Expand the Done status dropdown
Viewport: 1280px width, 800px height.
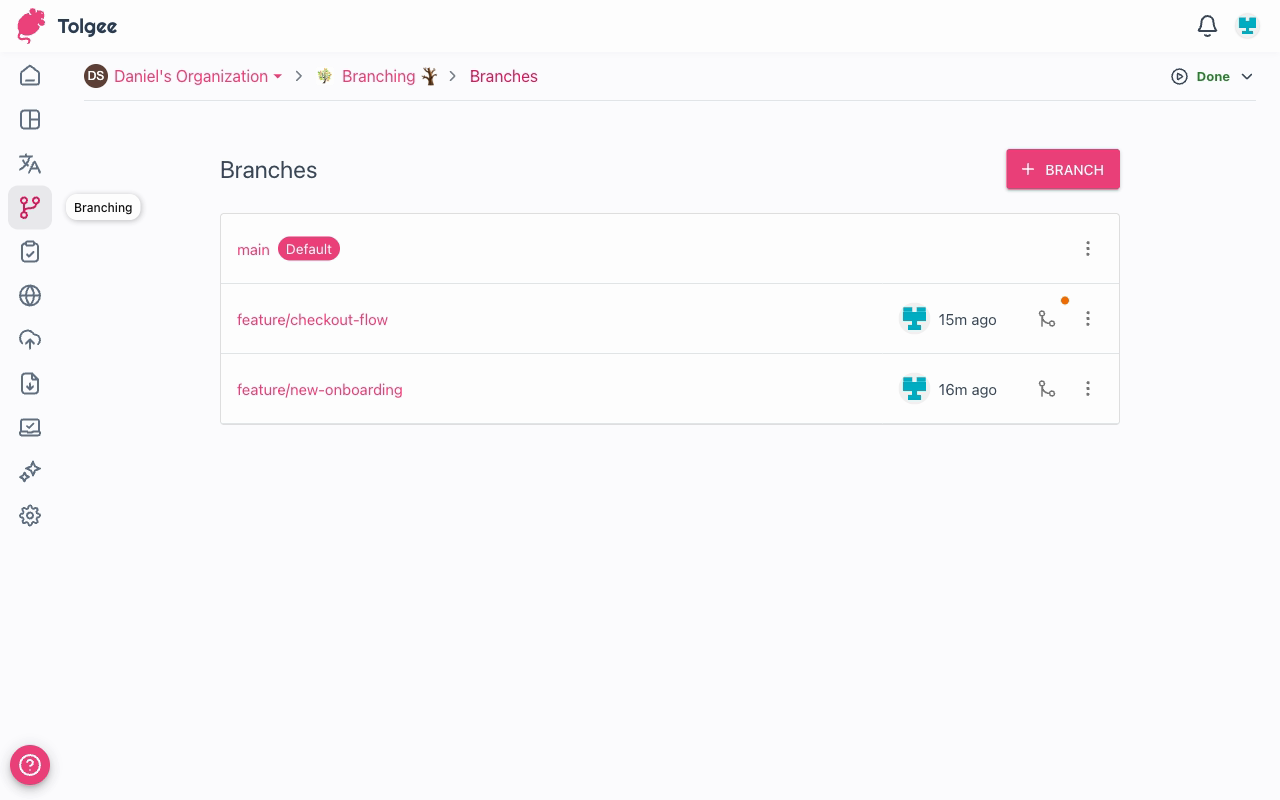pos(1212,77)
